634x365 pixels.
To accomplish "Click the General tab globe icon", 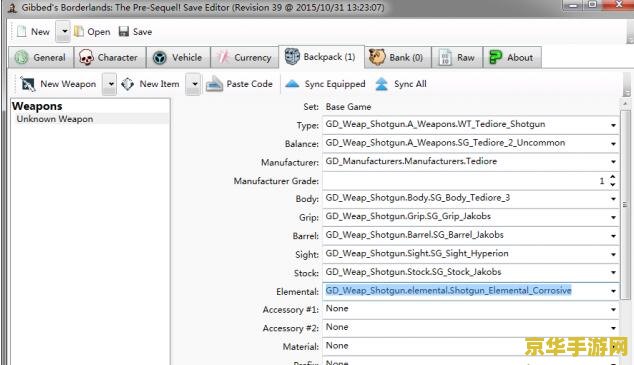I will pyautogui.click(x=21, y=57).
